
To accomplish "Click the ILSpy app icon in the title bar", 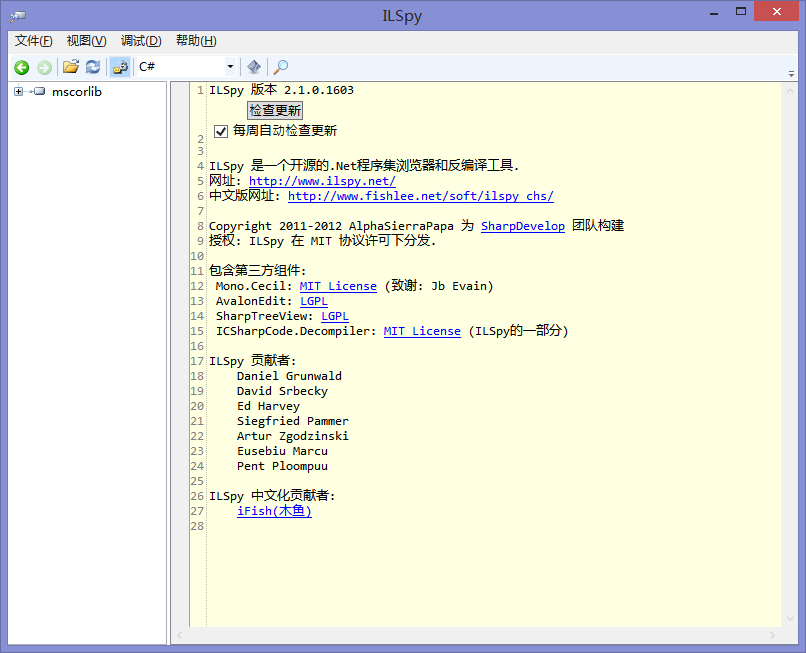I will (17, 16).
